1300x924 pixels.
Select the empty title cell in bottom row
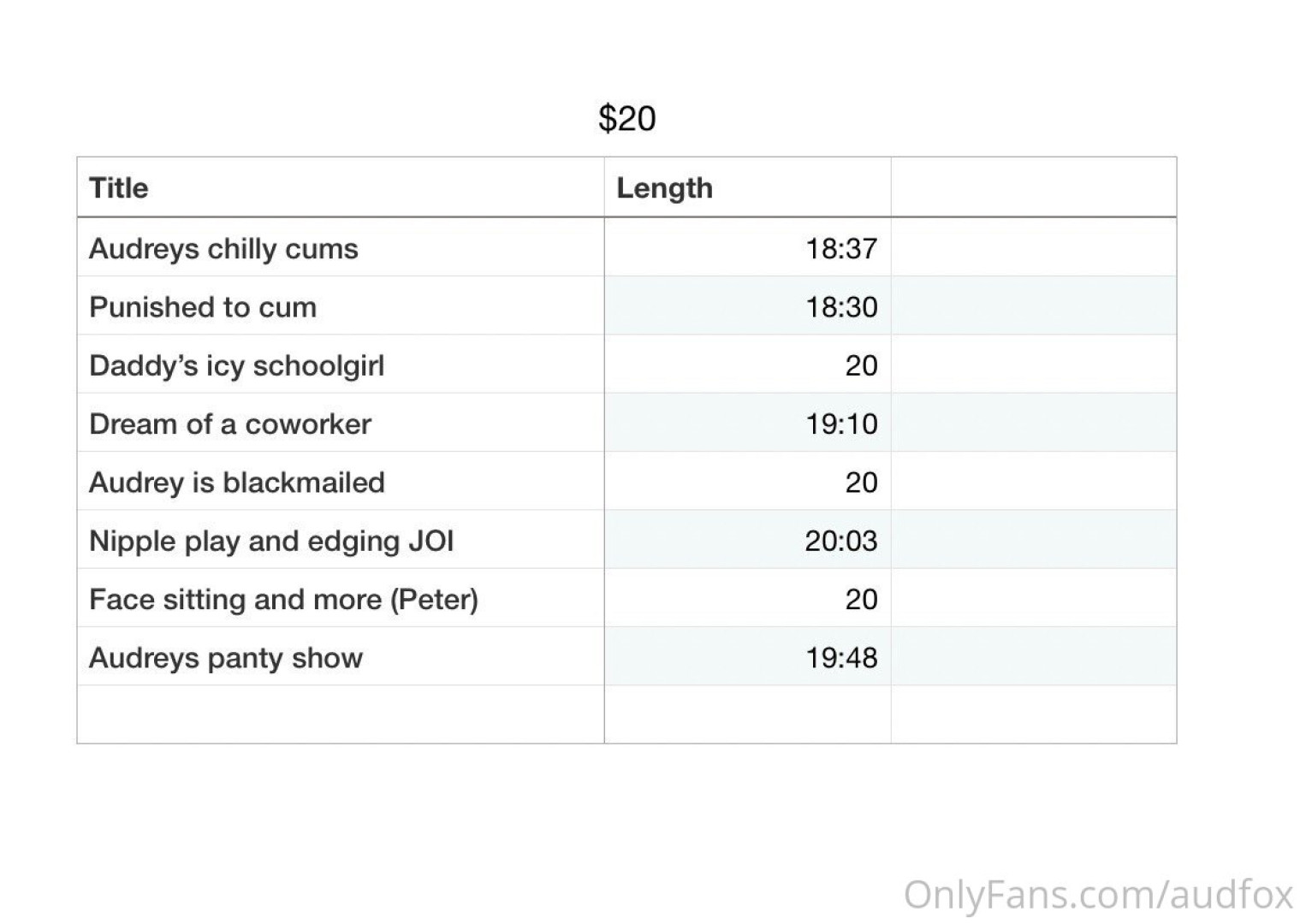[x=340, y=714]
